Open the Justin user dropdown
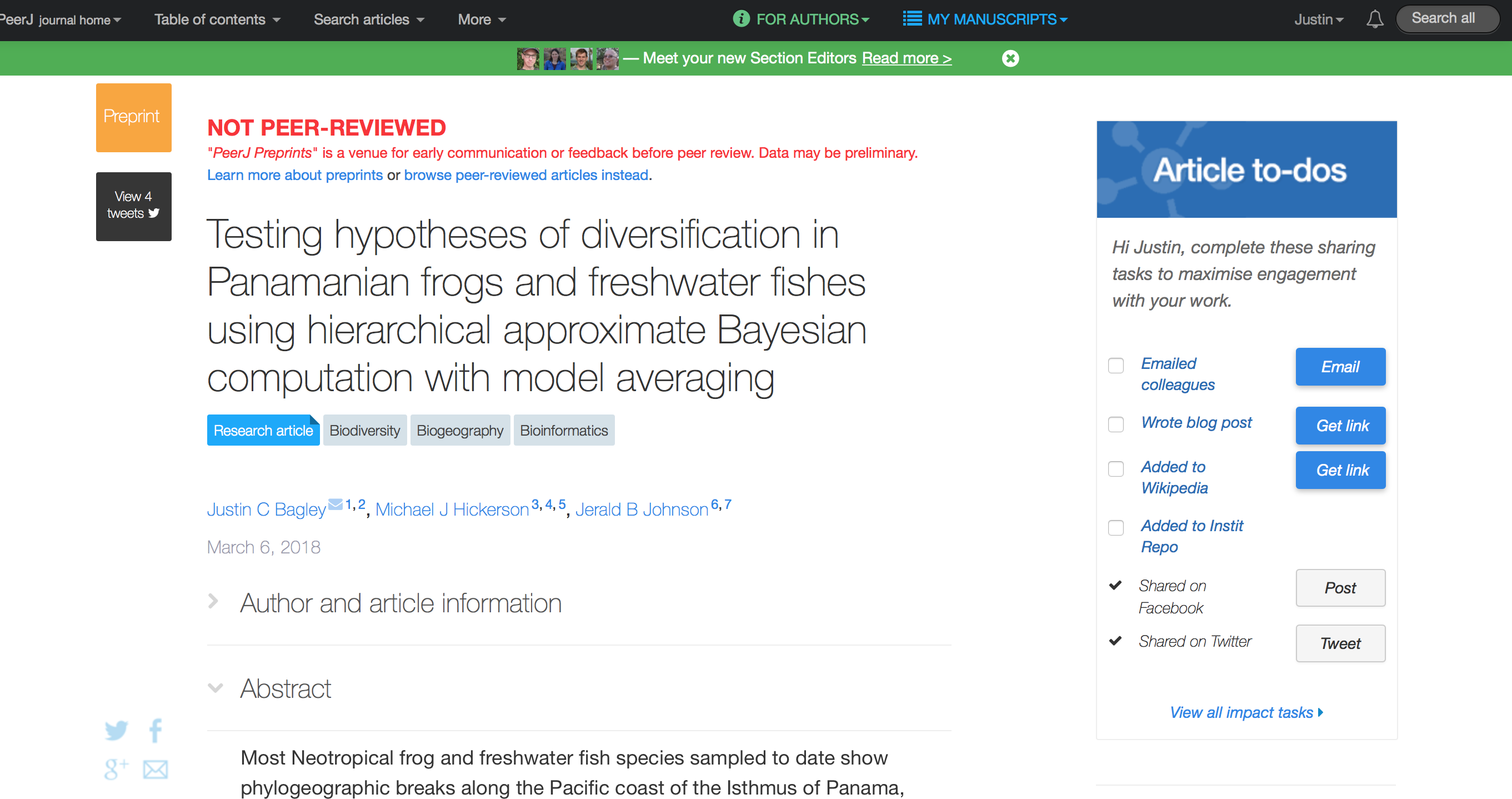This screenshot has height=799, width=1512. [1318, 19]
